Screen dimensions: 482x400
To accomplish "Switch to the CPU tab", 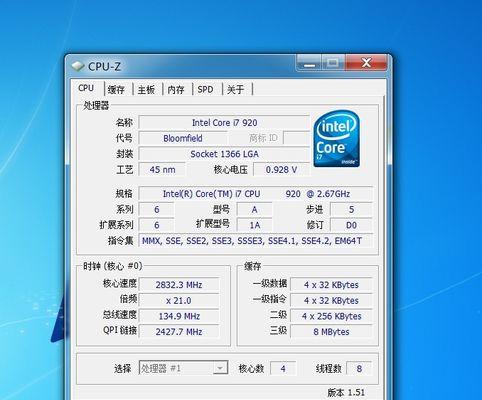I will pyautogui.click(x=86, y=88).
